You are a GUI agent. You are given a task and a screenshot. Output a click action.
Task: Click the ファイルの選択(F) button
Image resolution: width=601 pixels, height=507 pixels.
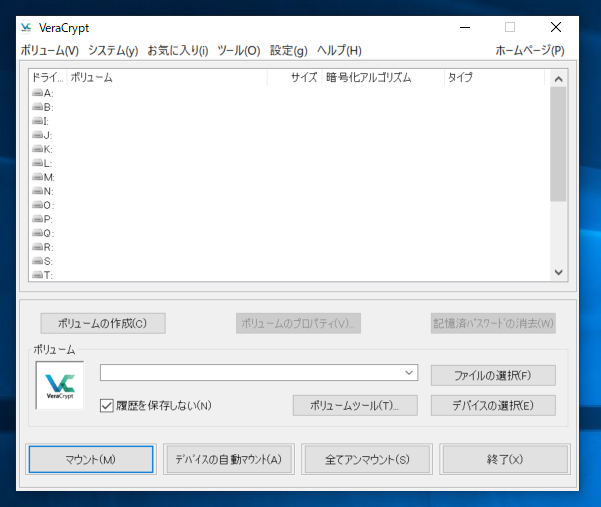tap(492, 375)
